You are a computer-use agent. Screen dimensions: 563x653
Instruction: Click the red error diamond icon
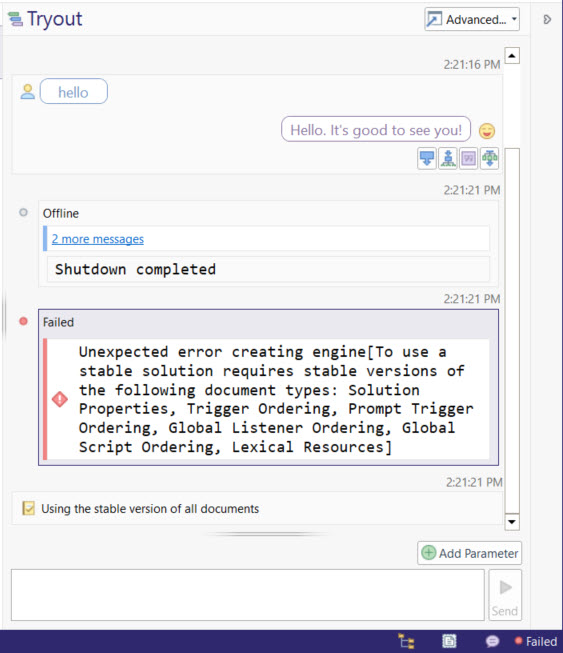pos(60,399)
